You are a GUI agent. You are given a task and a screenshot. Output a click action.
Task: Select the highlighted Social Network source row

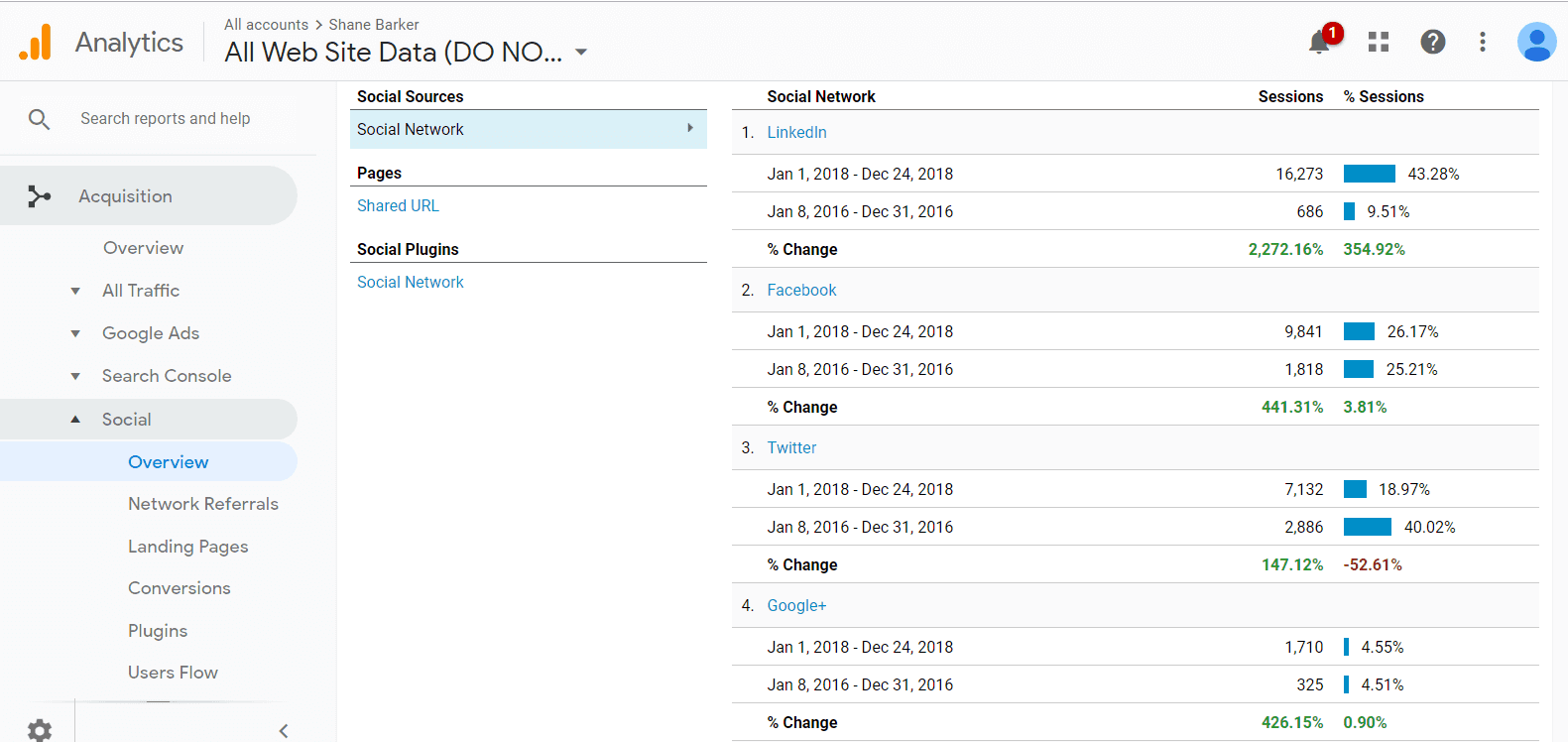(x=528, y=129)
